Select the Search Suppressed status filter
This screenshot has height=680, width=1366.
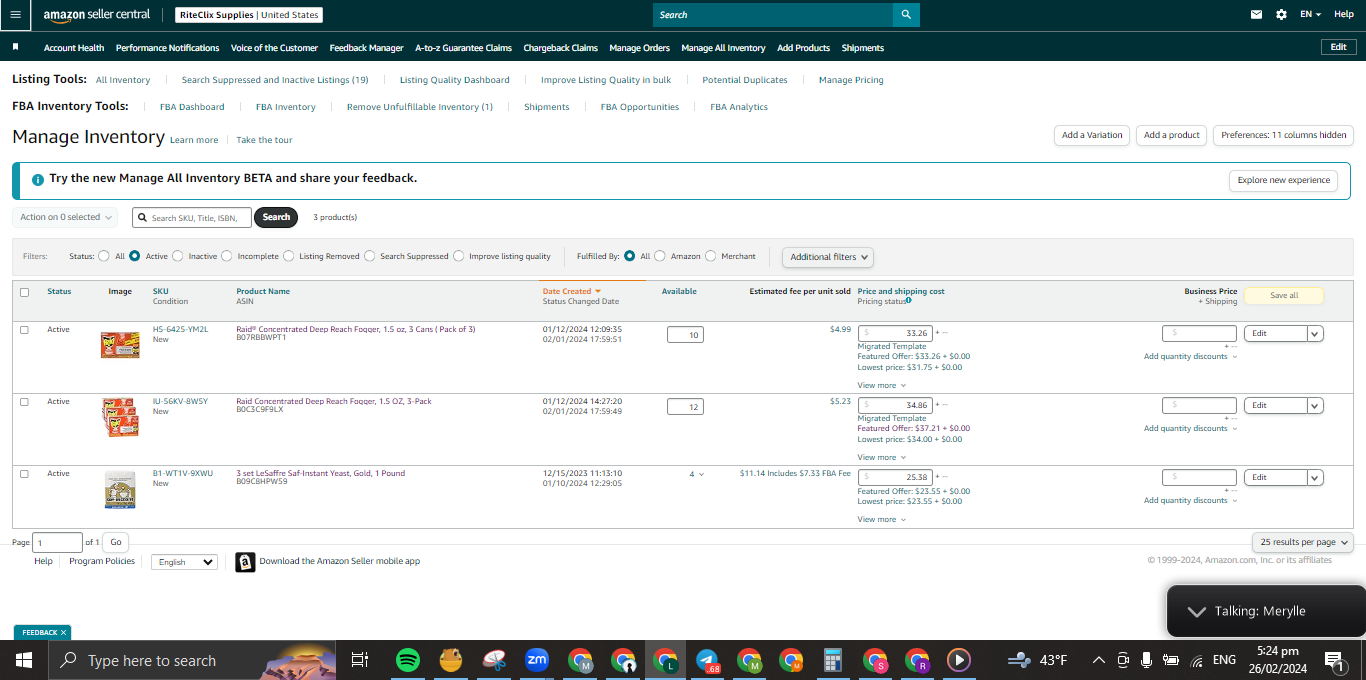(x=370, y=256)
